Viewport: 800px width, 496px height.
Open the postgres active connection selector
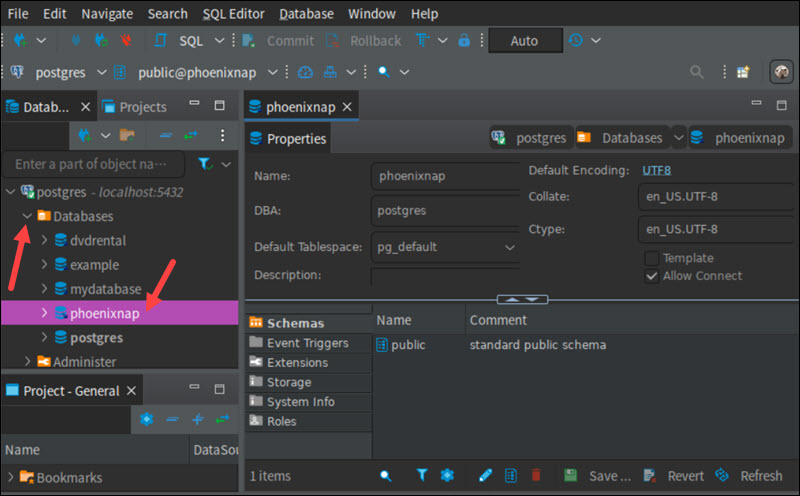59,72
